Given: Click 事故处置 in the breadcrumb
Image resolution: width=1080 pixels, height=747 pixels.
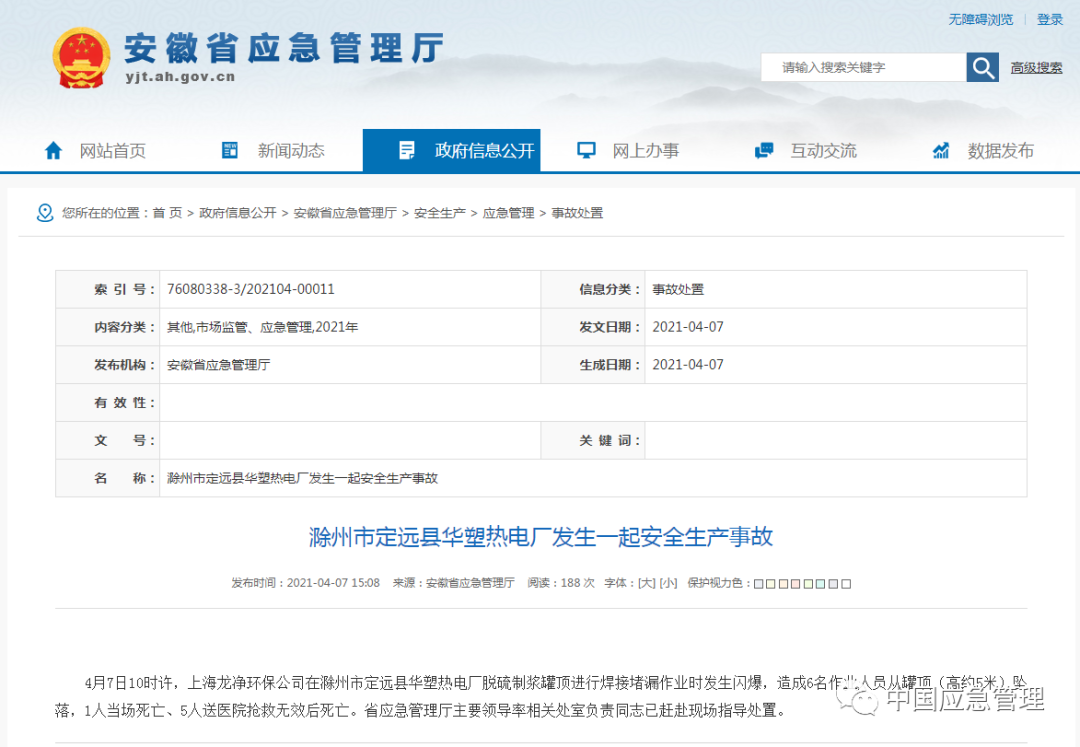Looking at the screenshot, I should 577,213.
